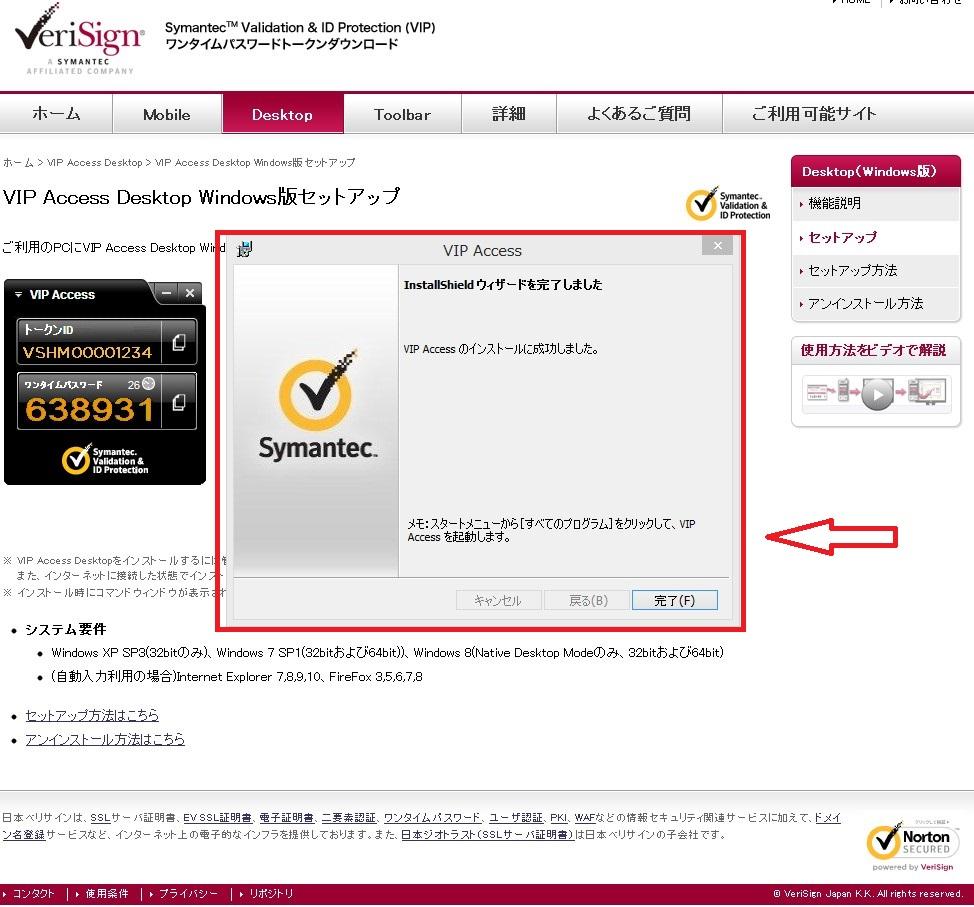Open リポジトリ footer link
The height and width of the screenshot is (907, 974).
(x=270, y=893)
